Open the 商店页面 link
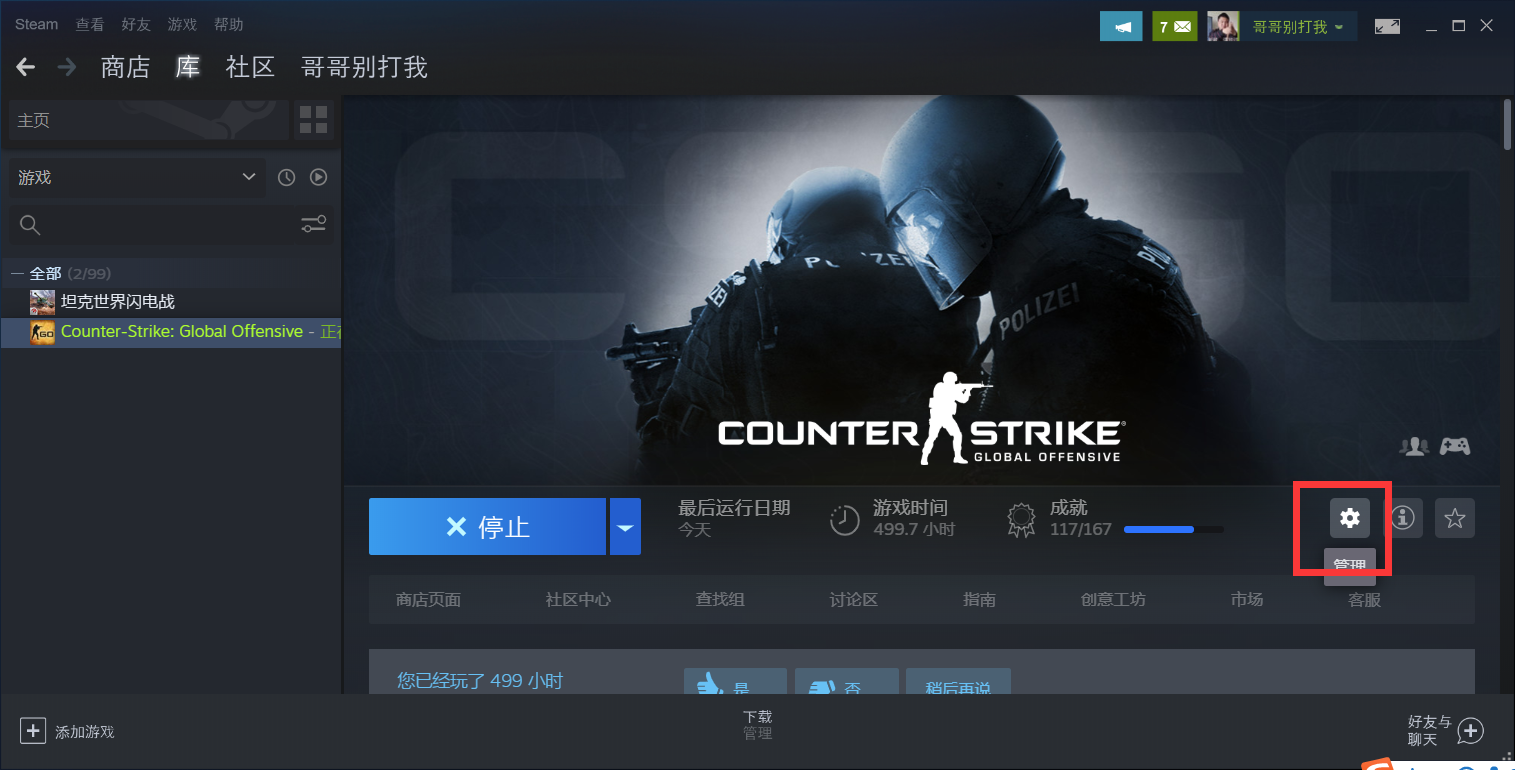The image size is (1515, 770). pos(428,600)
